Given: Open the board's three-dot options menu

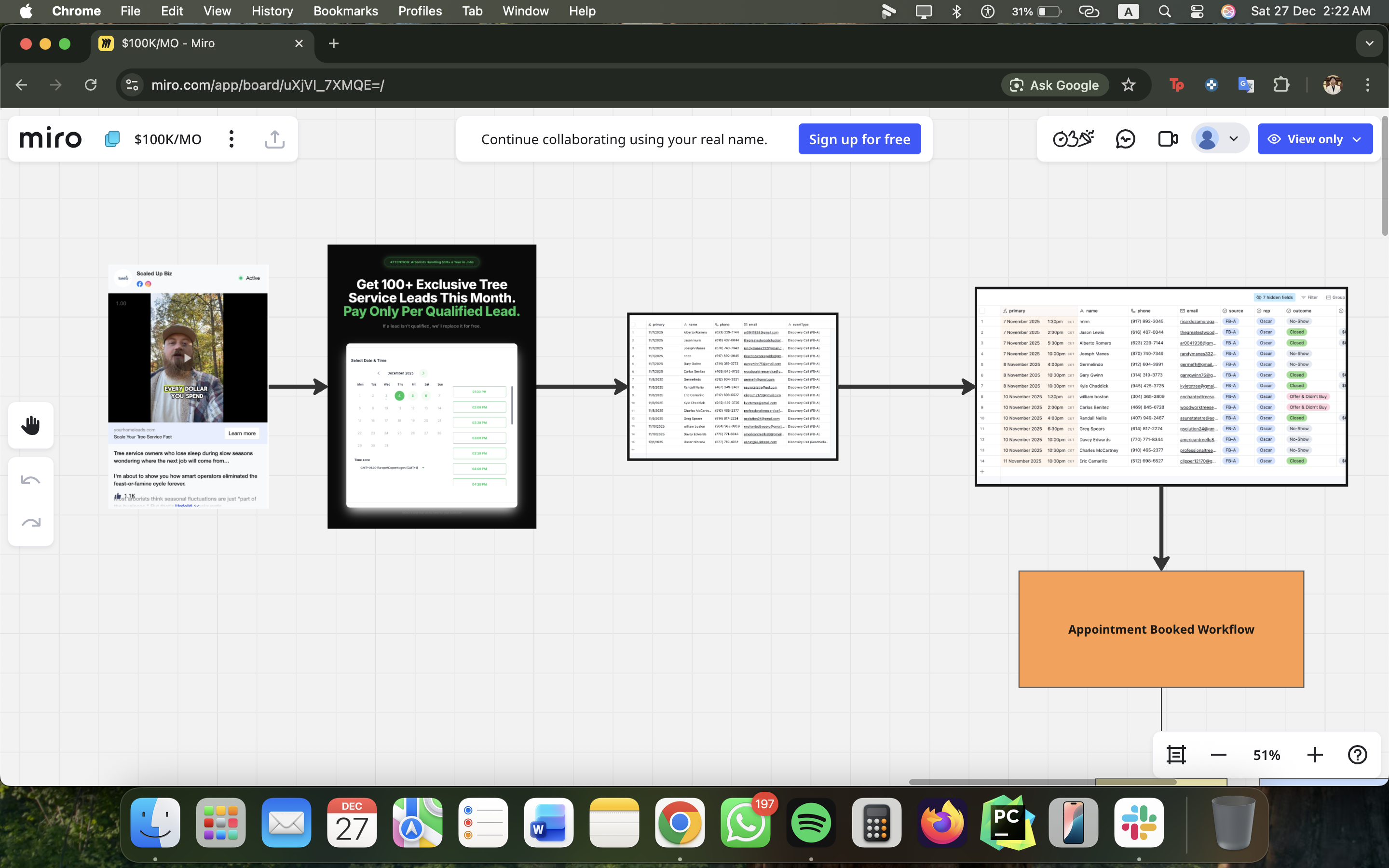Looking at the screenshot, I should [231, 138].
